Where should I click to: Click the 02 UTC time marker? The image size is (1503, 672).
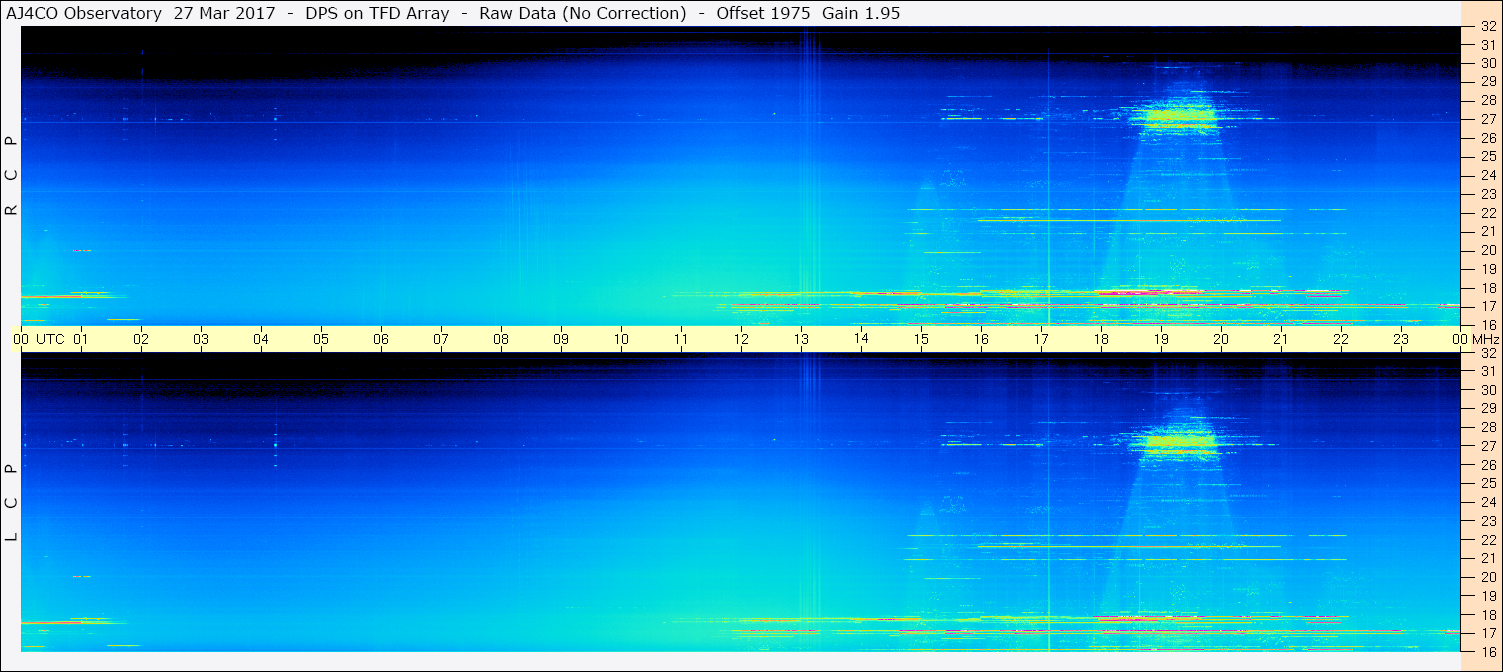141,339
